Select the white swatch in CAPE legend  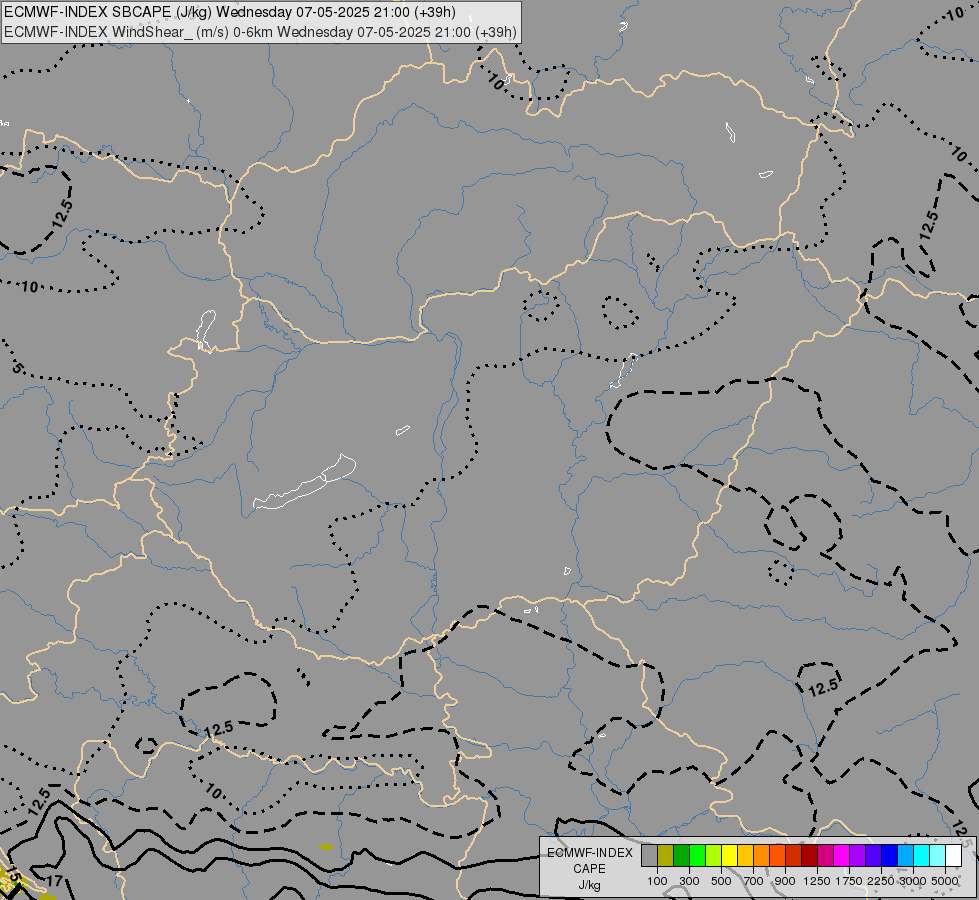[x=953, y=856]
